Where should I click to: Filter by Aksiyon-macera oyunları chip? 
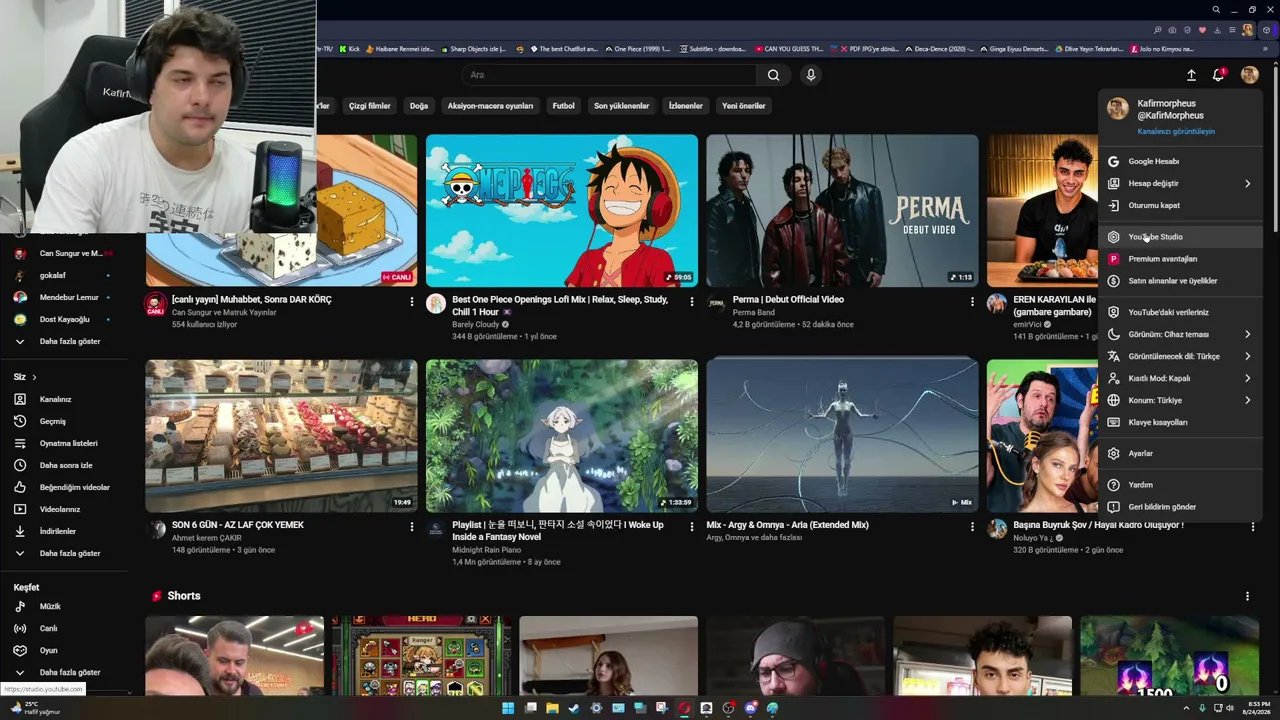(x=490, y=106)
